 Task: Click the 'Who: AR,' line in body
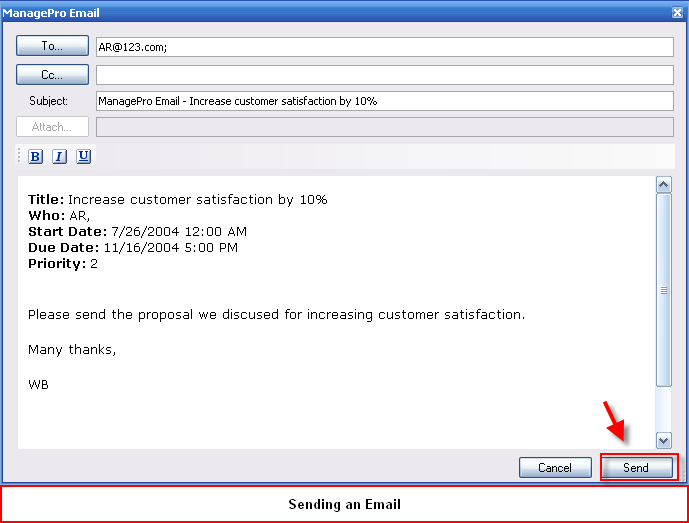[x=59, y=216]
